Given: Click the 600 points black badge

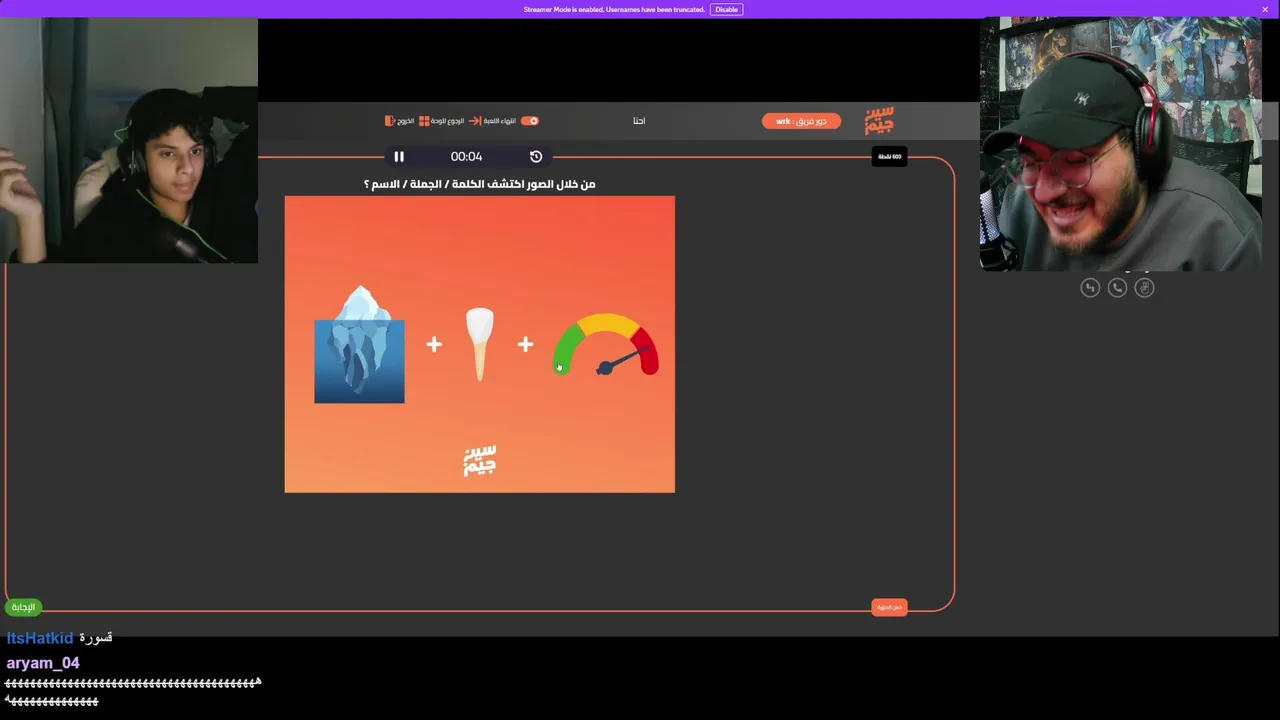Looking at the screenshot, I should click(889, 157).
